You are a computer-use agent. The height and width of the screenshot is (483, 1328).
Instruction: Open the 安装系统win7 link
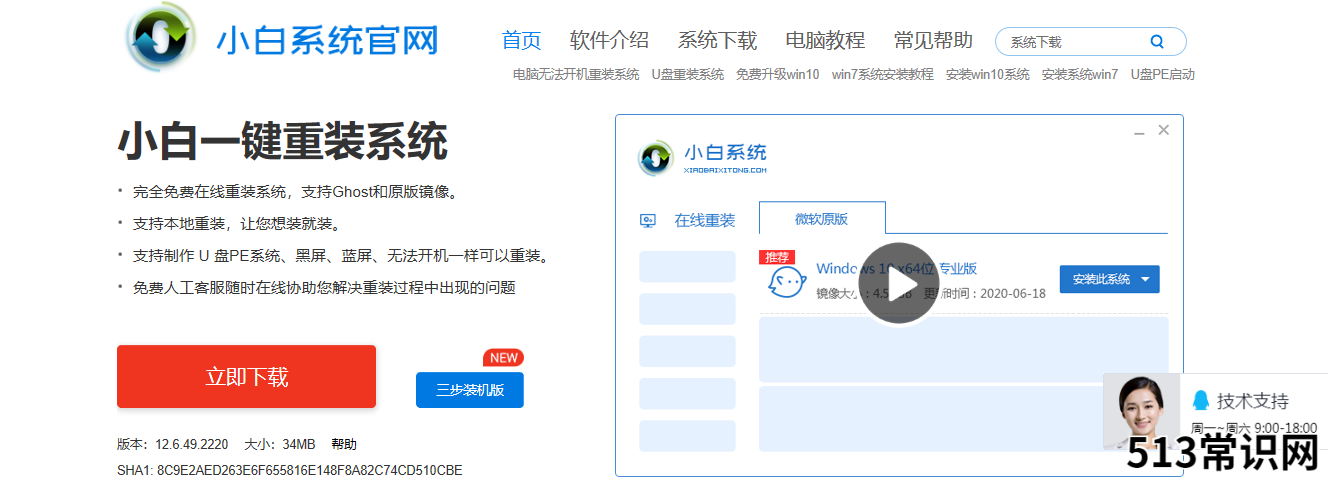click(x=1080, y=74)
